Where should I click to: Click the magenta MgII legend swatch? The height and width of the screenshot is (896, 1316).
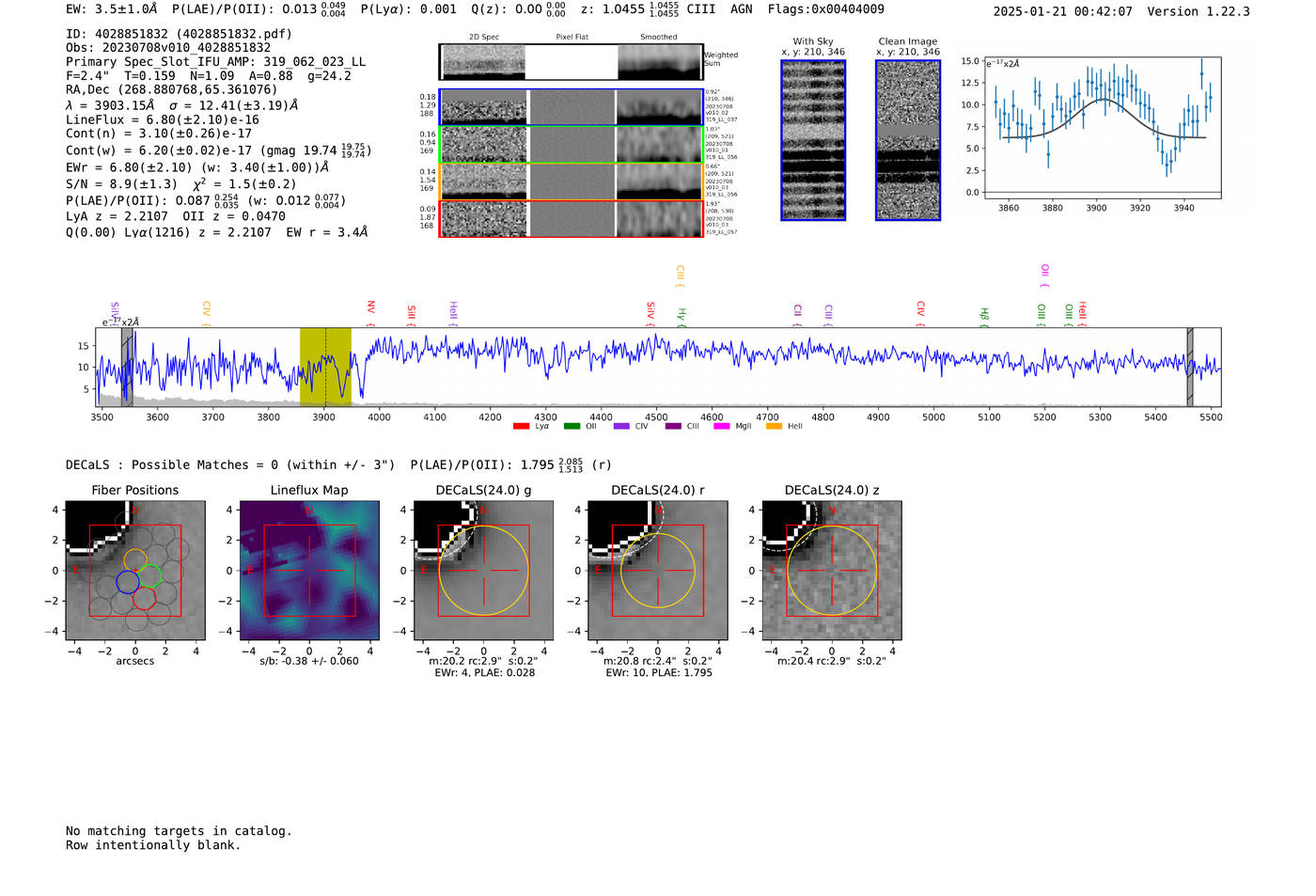pos(722,427)
